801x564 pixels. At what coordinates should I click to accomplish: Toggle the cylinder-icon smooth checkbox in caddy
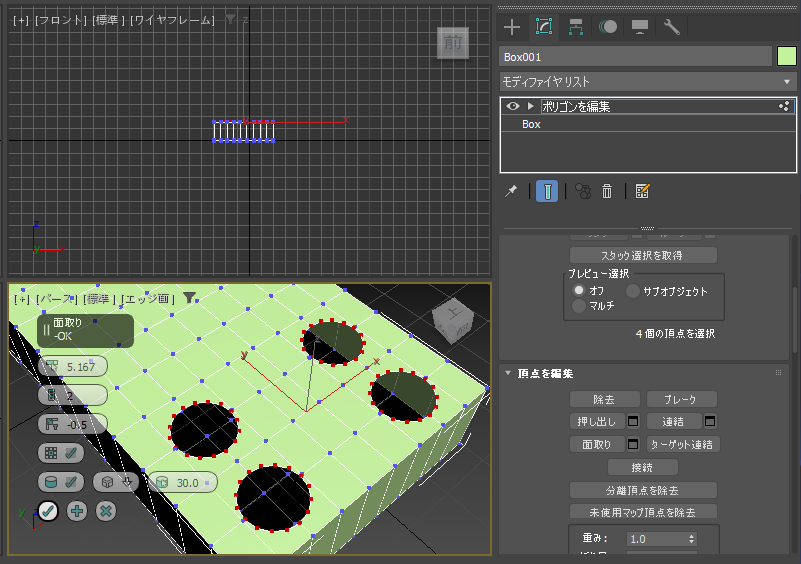click(x=61, y=482)
